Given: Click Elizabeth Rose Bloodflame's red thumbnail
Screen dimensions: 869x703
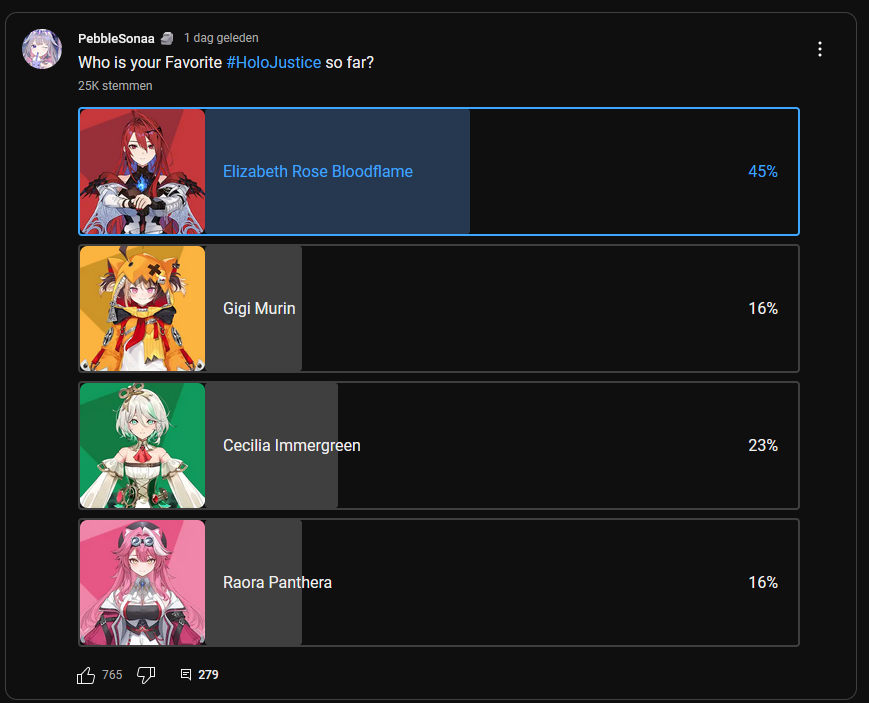Looking at the screenshot, I should coord(142,171).
